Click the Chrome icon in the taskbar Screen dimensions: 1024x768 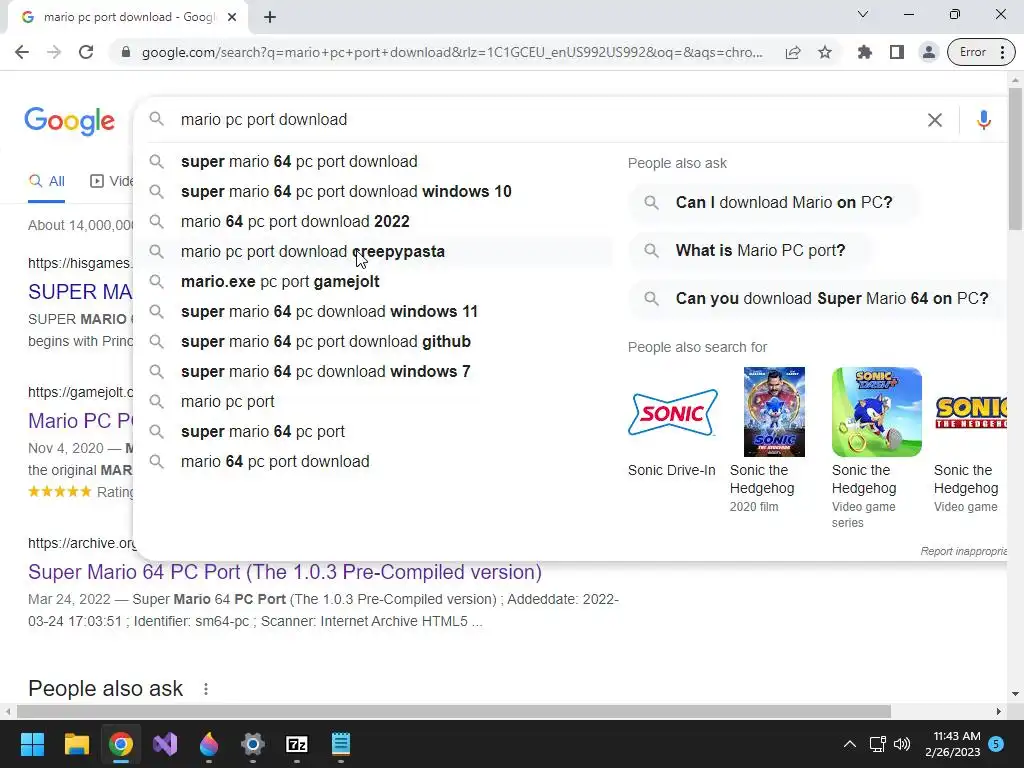(x=121, y=744)
